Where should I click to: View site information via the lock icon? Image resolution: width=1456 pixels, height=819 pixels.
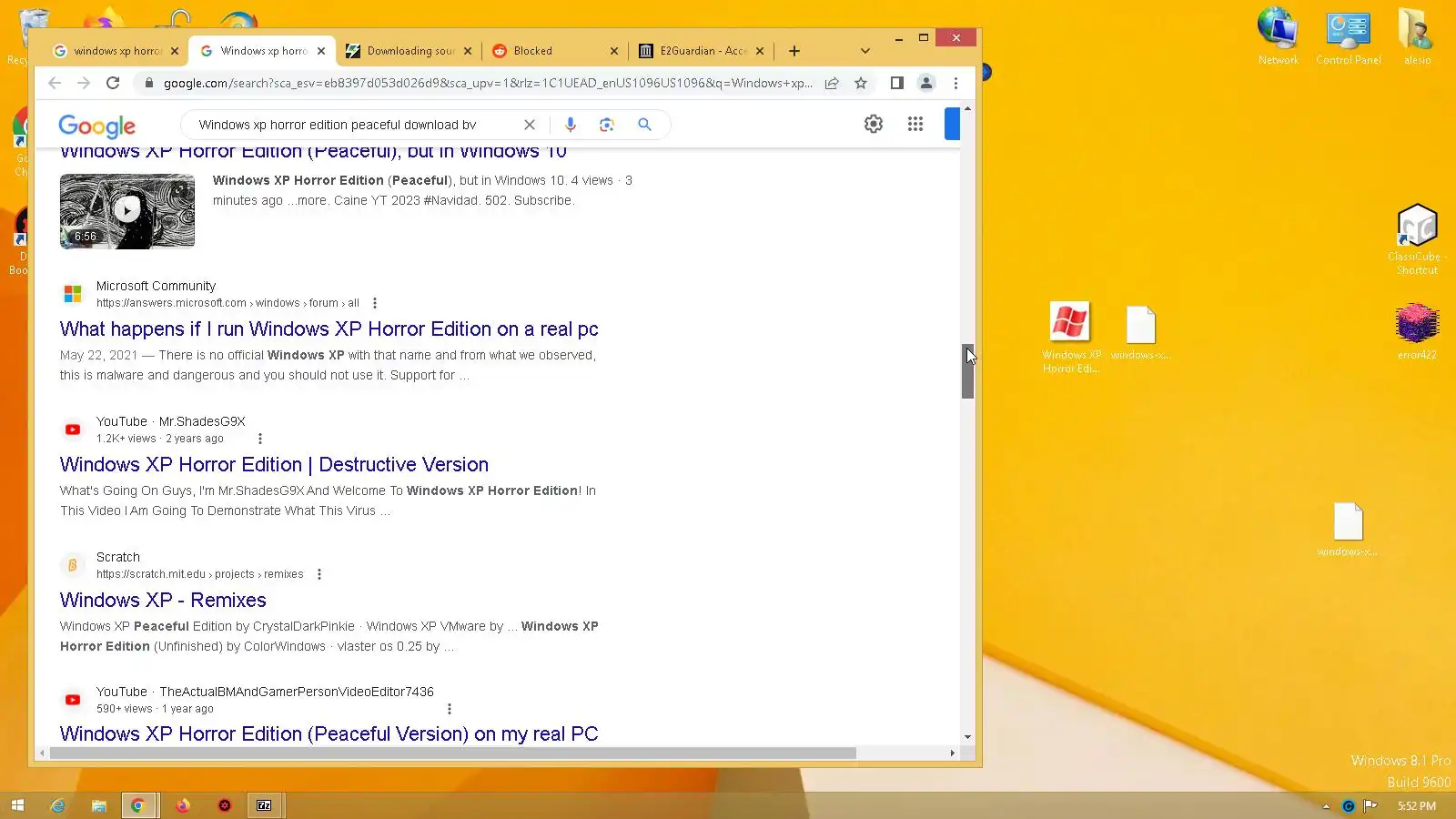148,83
